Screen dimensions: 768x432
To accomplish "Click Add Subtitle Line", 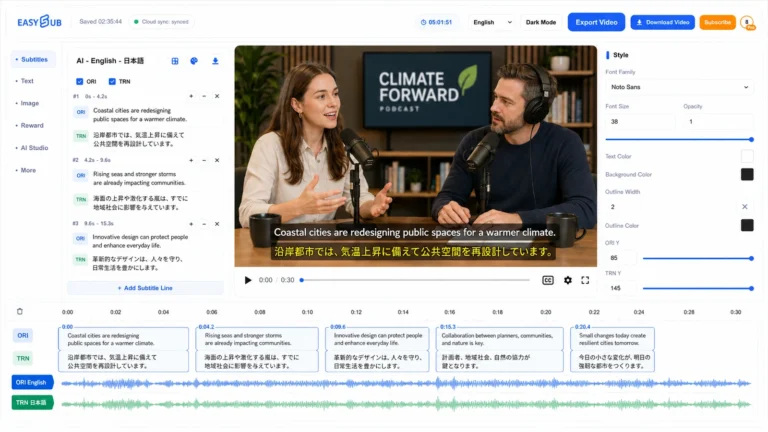I will coord(145,288).
